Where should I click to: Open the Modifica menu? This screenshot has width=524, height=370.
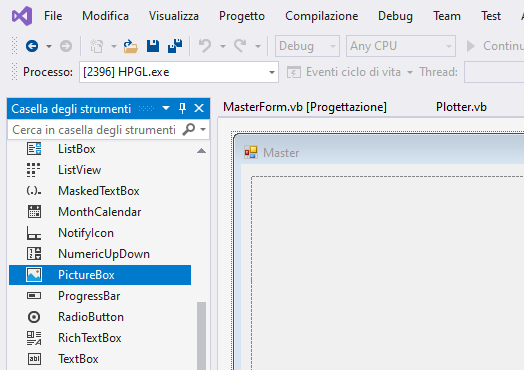[105, 16]
